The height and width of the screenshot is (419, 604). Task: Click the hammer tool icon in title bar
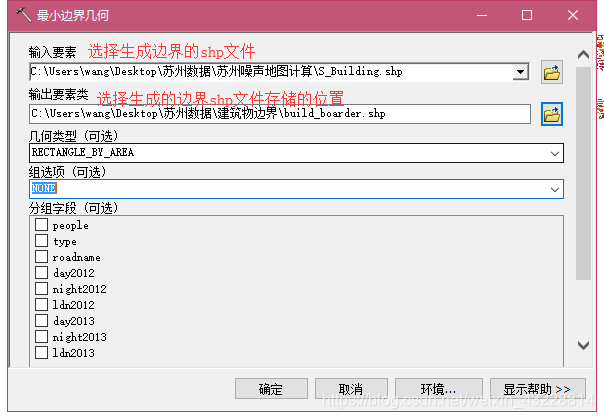click(23, 15)
